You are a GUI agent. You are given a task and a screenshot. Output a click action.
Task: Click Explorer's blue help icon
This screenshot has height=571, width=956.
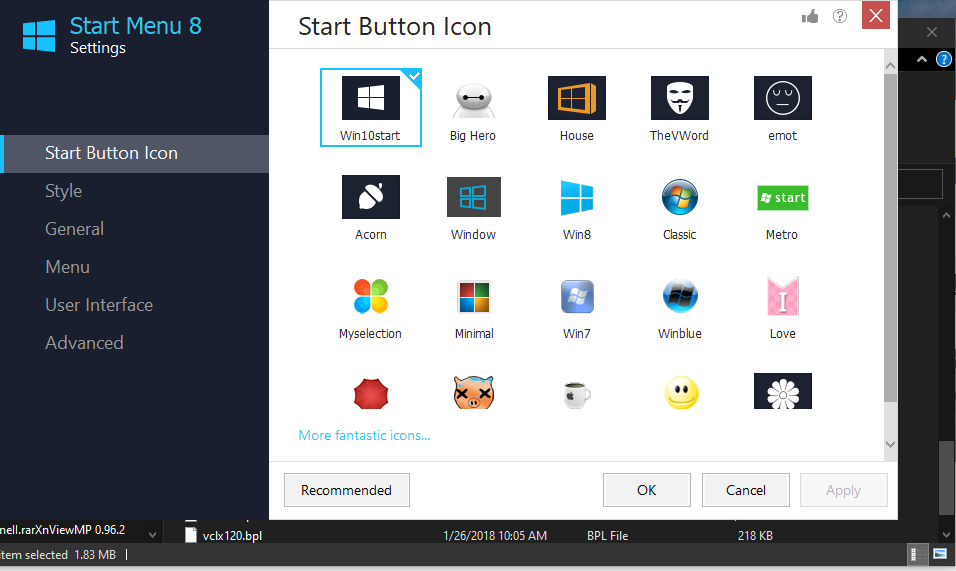[944, 59]
